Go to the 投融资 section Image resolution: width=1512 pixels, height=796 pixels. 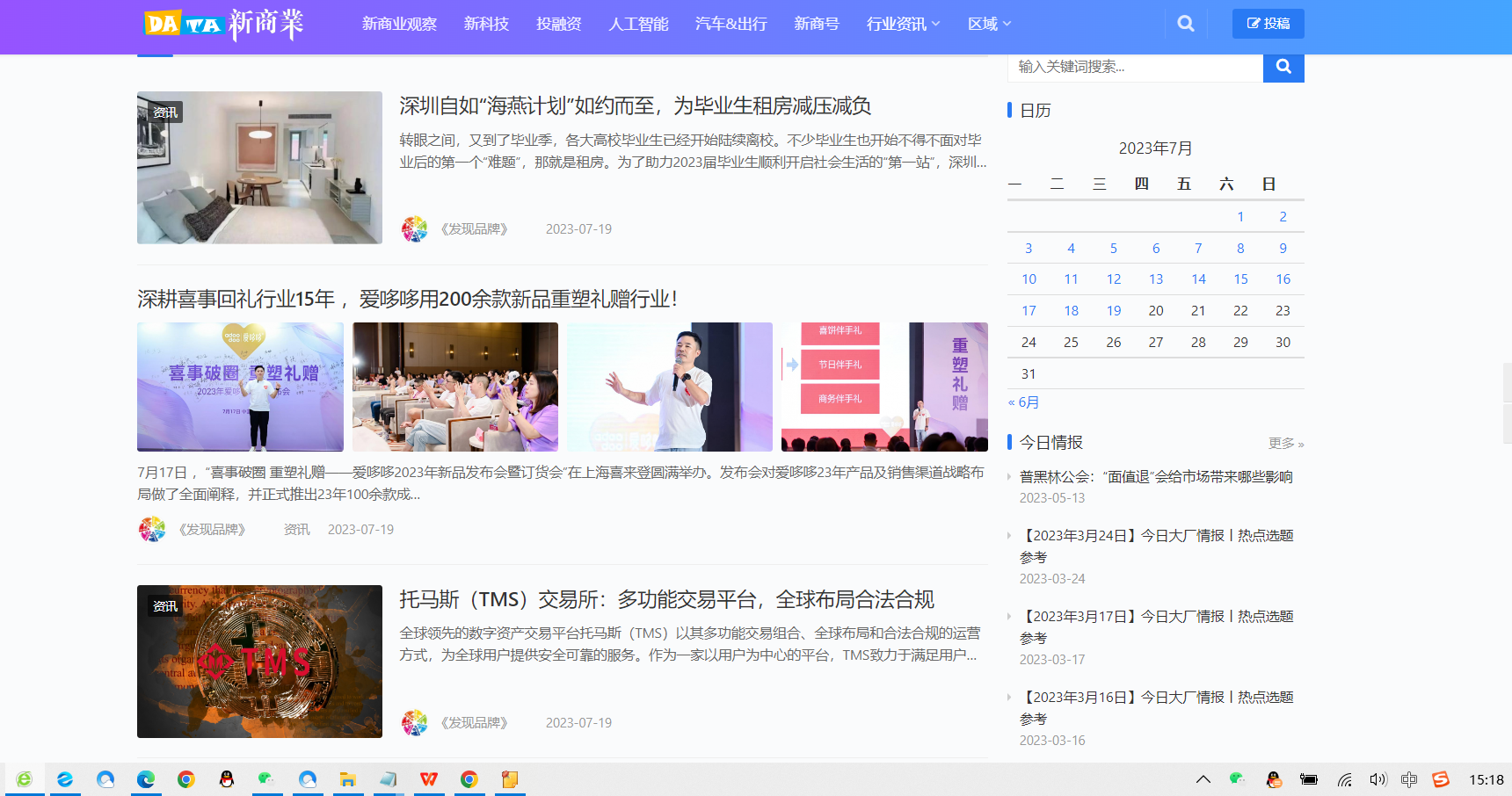(x=559, y=24)
